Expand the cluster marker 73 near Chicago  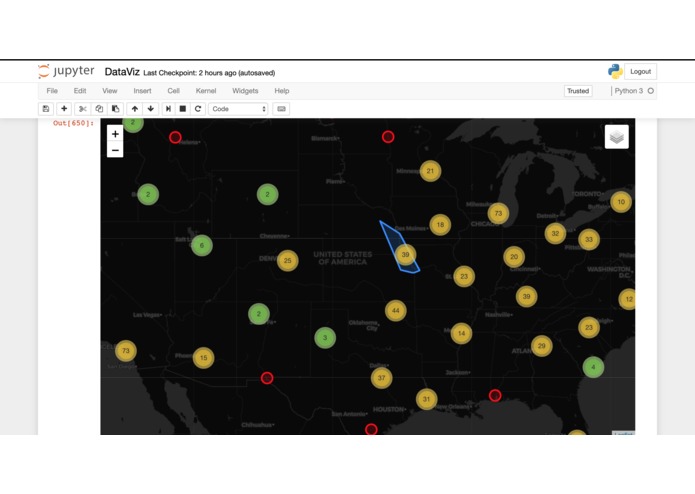498,213
